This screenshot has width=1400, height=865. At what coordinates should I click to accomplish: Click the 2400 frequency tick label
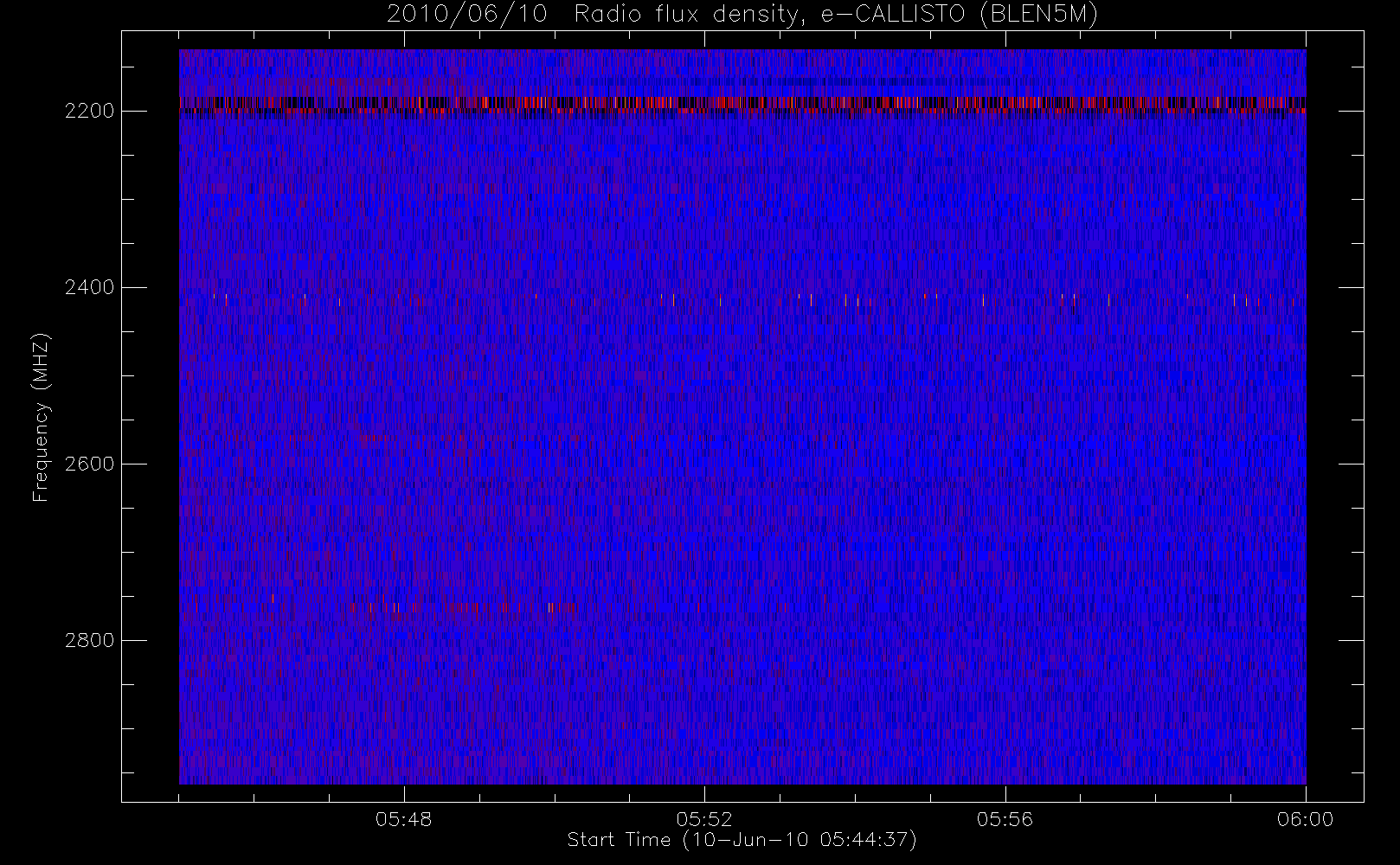coord(89,287)
